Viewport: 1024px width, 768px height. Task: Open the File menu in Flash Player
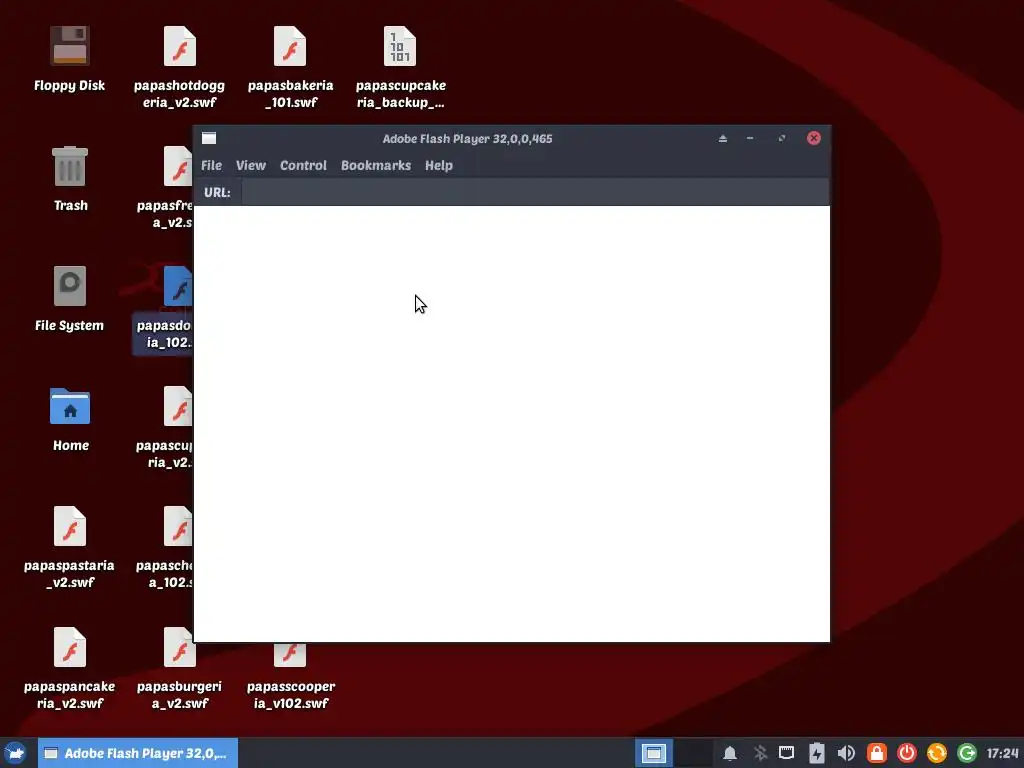click(x=211, y=165)
